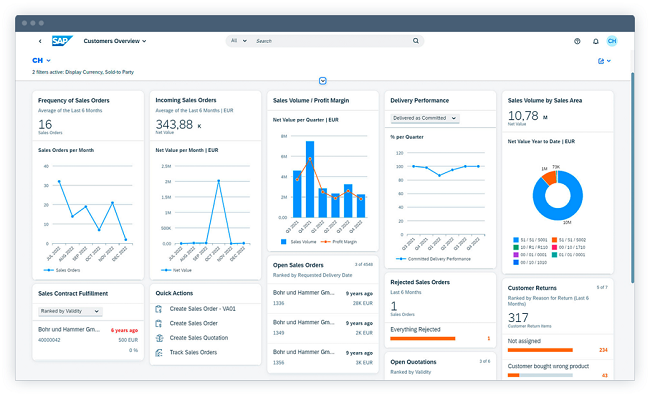Viewport: 650px width, 395px height.
Task: Open Sales Contract Fulfillment card header
Action: [x=88, y=293]
